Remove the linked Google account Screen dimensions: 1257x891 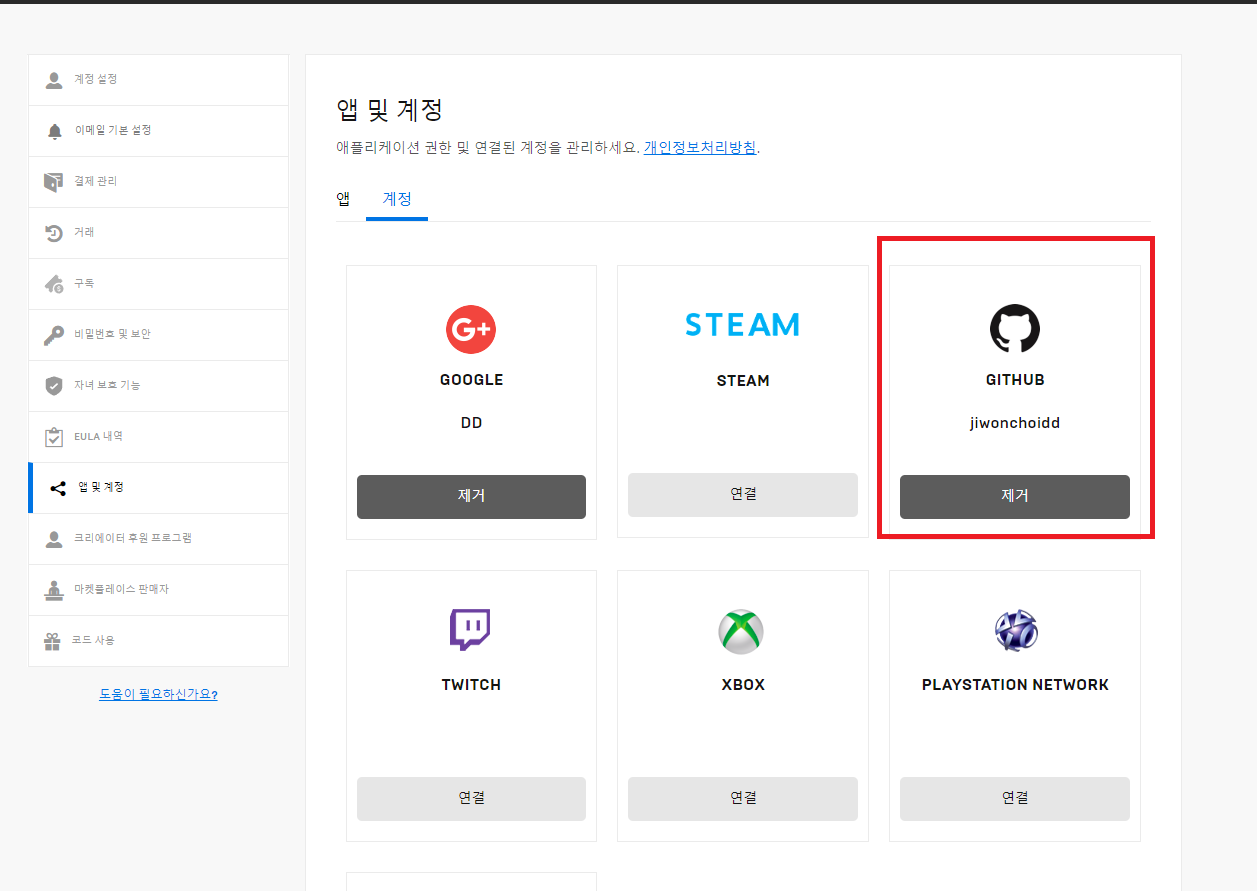click(471, 496)
